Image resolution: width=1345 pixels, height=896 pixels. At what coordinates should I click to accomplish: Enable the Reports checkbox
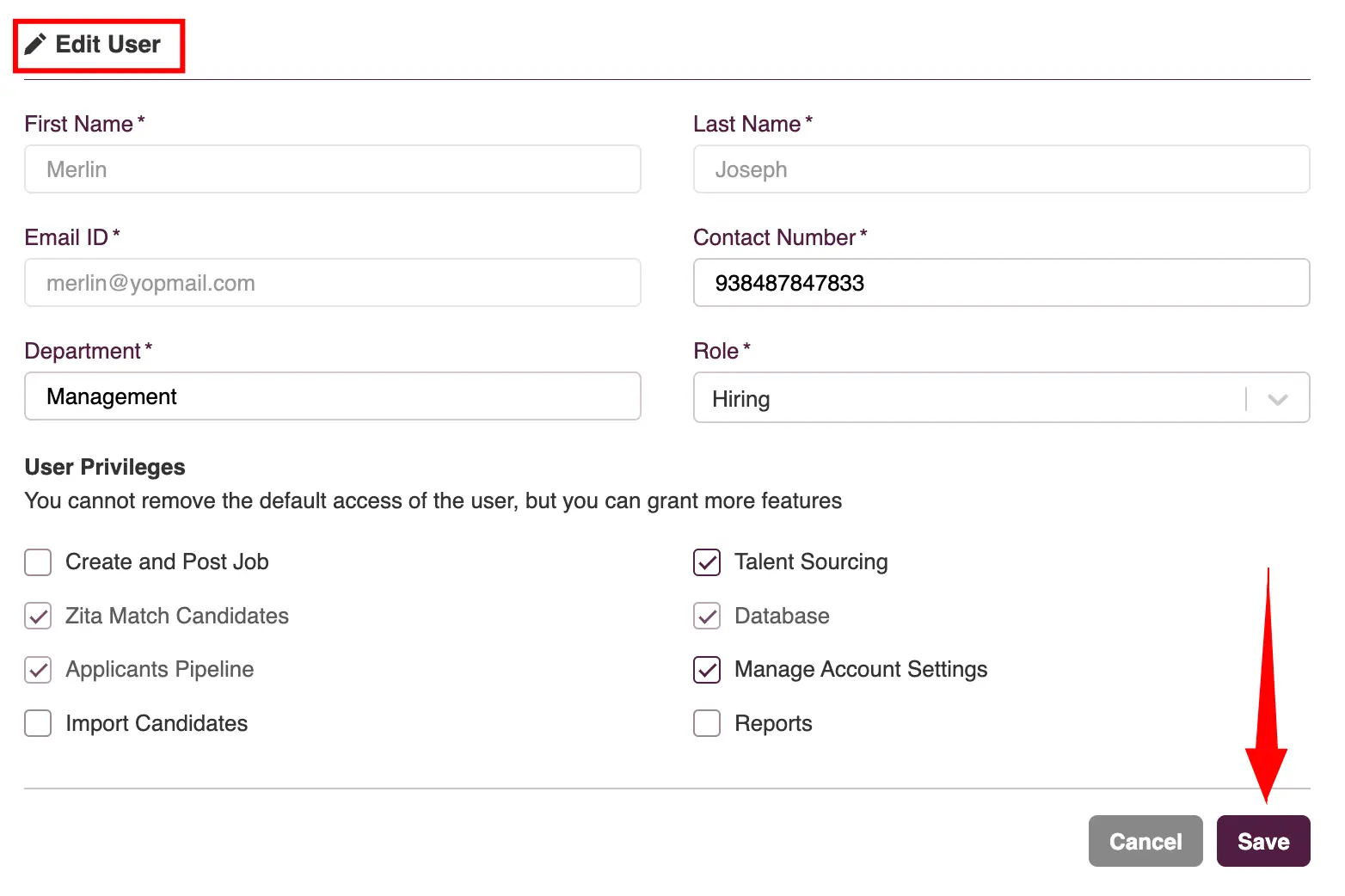pos(707,723)
